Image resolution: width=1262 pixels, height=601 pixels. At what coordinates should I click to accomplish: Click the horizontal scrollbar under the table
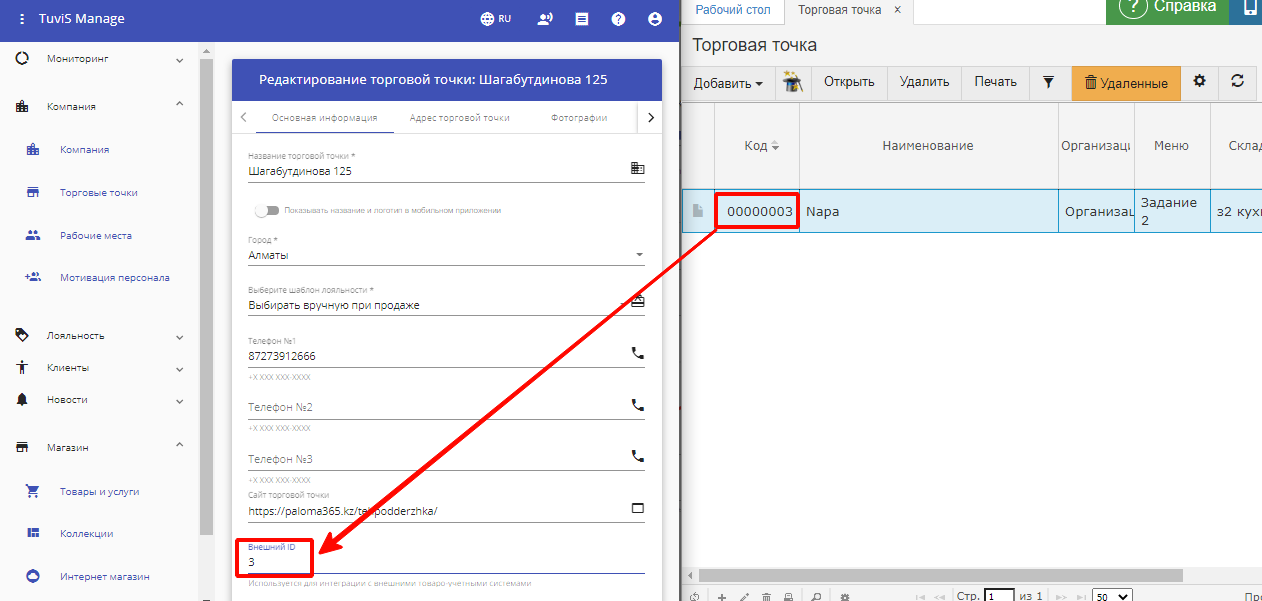click(940, 576)
